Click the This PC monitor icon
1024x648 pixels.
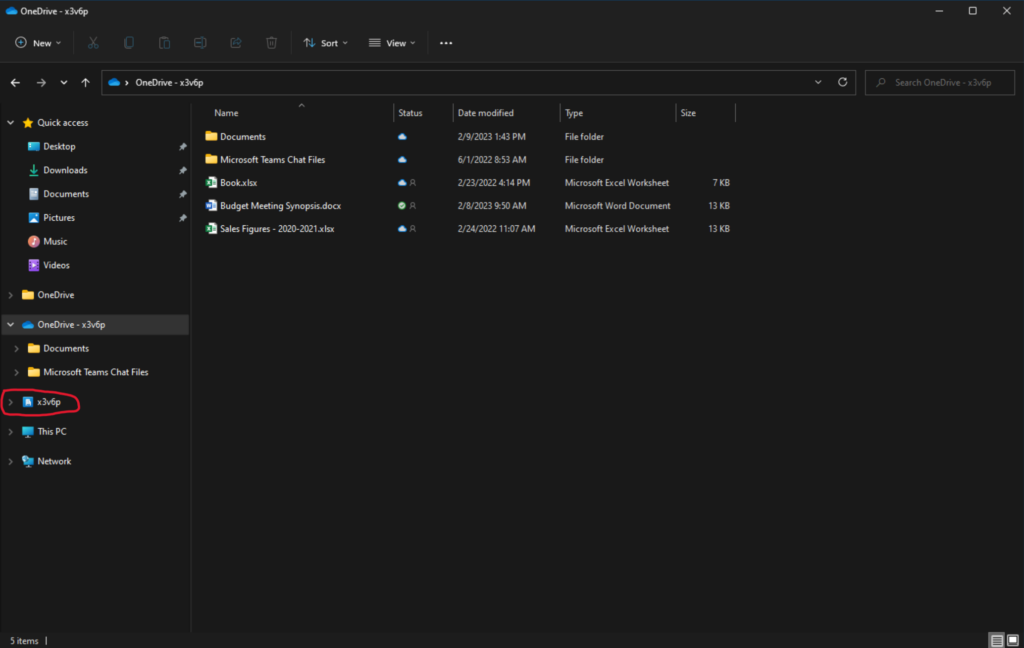27,432
